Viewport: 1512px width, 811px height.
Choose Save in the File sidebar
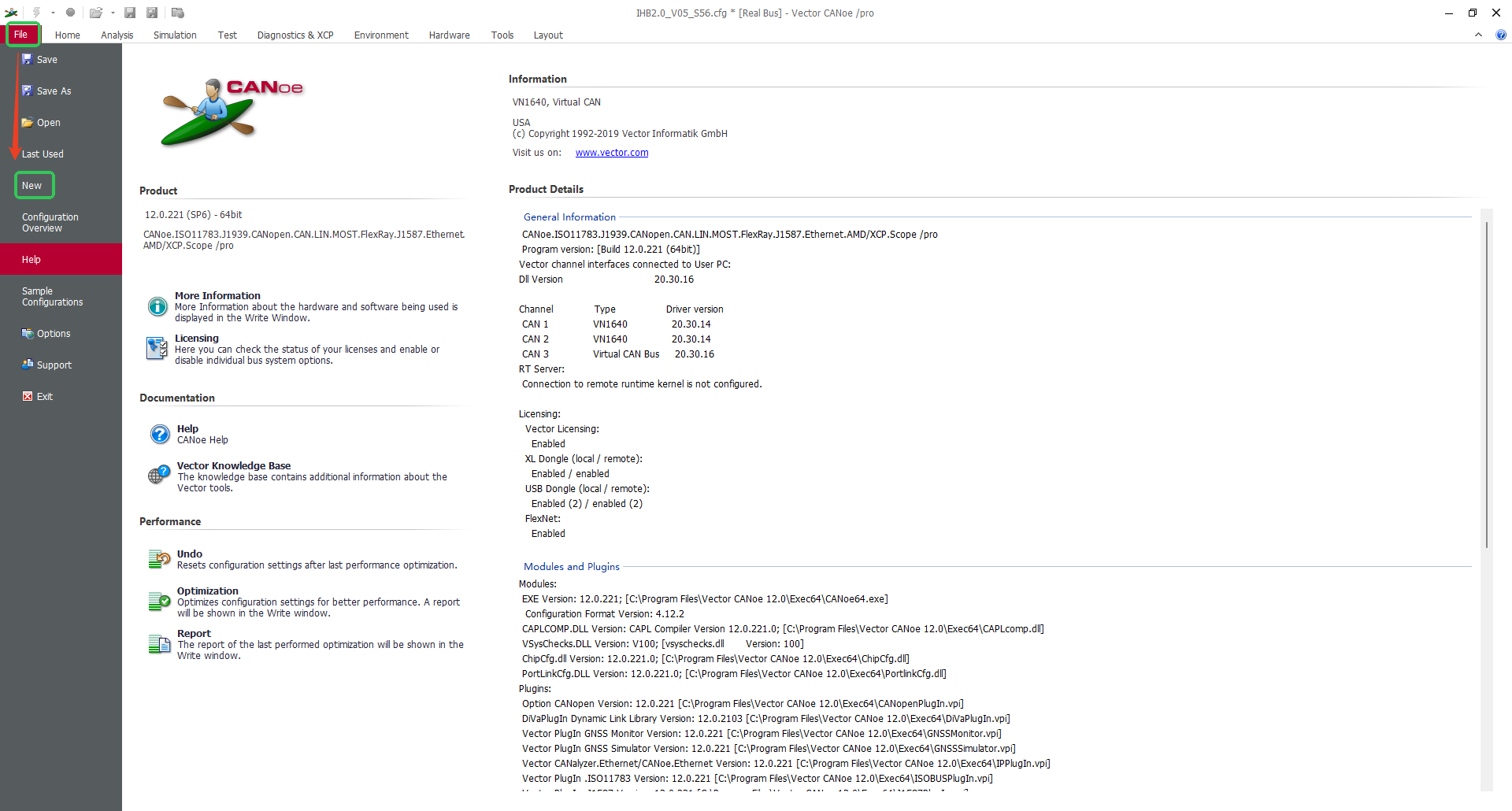coord(61,60)
